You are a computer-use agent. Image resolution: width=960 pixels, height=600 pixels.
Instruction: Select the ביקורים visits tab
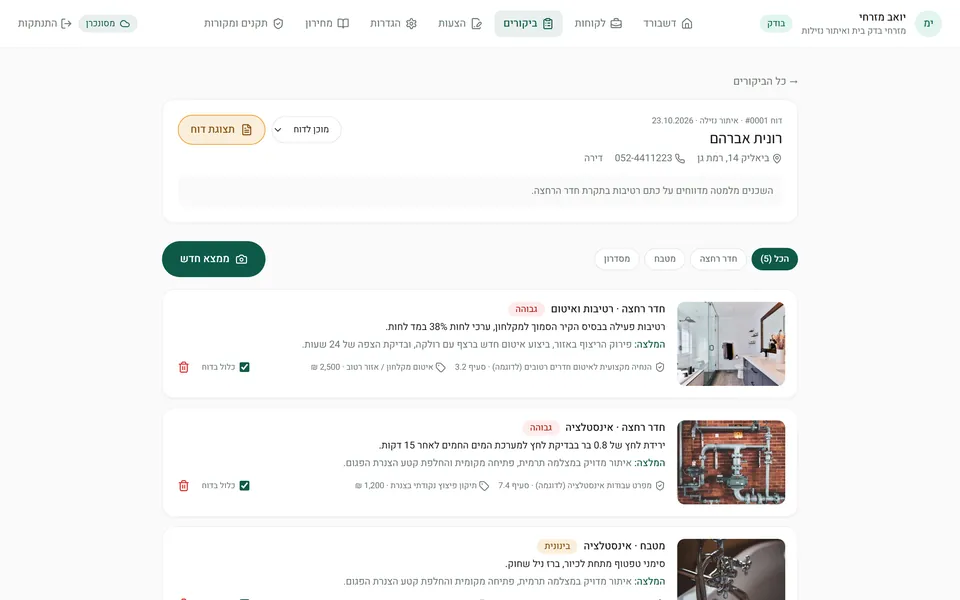528,23
